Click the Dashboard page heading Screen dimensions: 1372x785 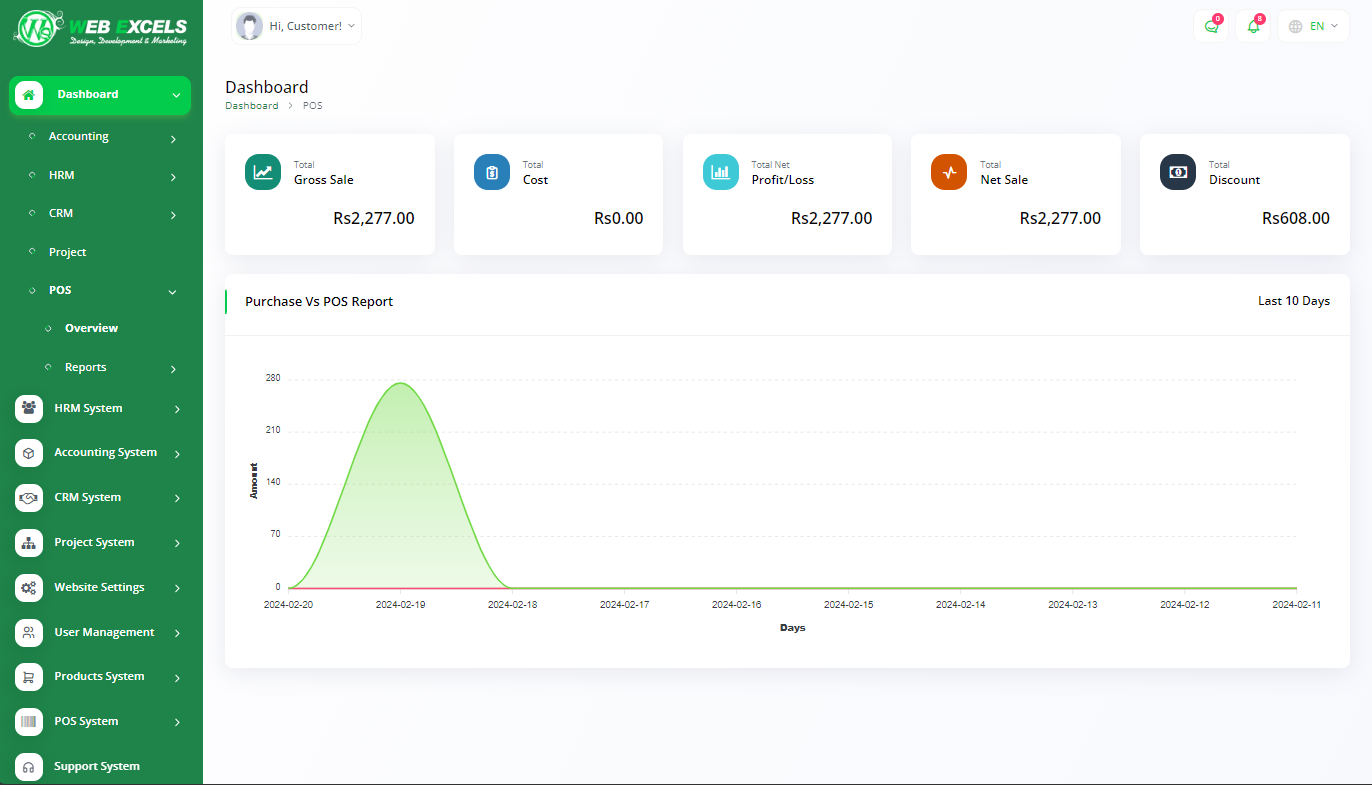[267, 87]
